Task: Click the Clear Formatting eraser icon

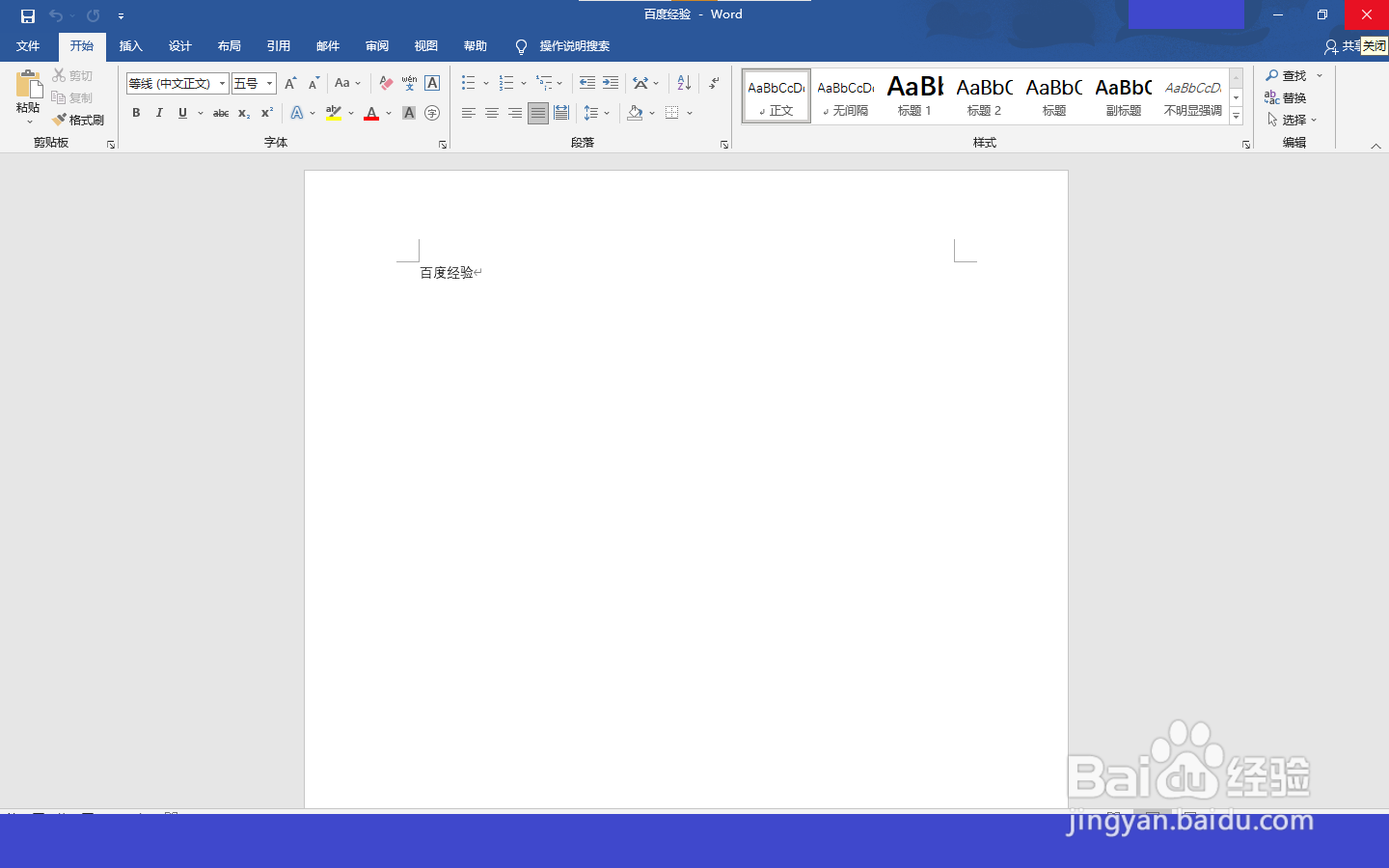Action: point(386,83)
